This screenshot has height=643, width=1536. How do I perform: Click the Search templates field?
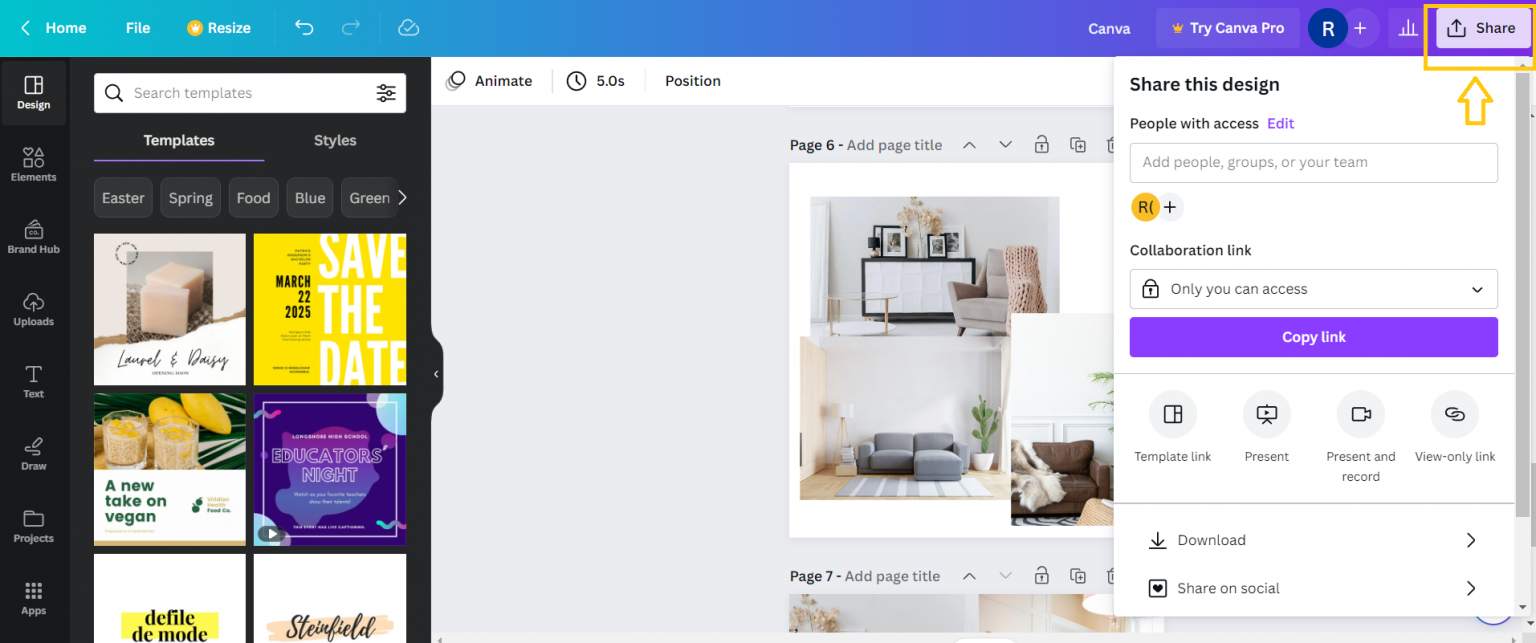(250, 93)
